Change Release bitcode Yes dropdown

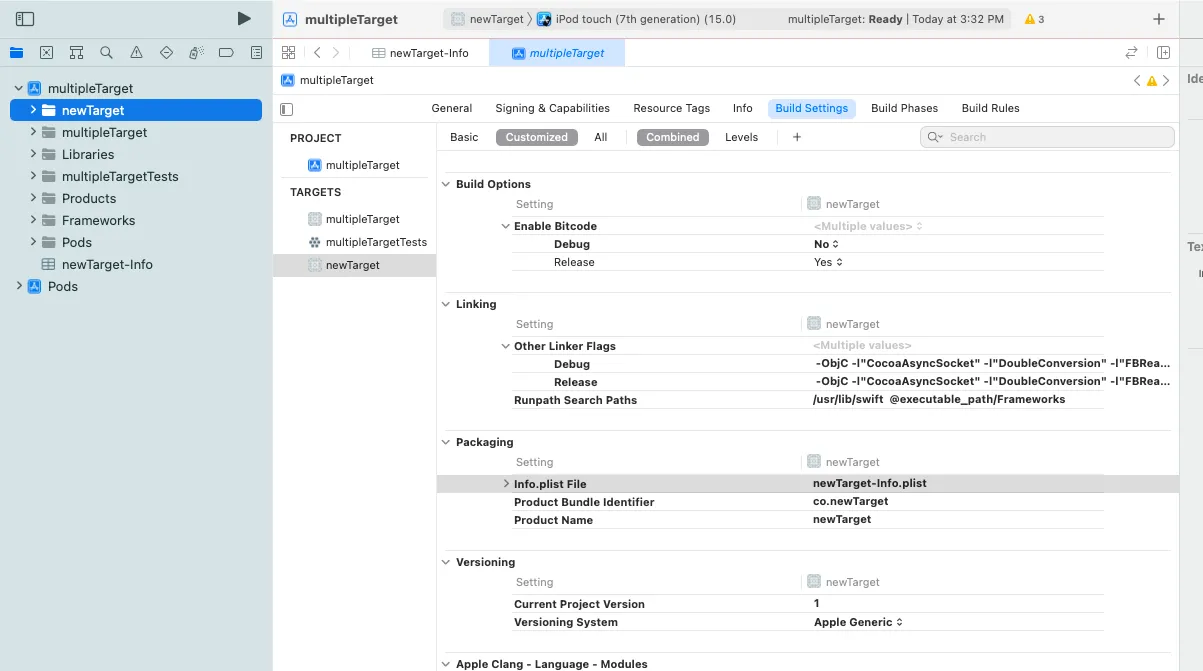pyautogui.click(x=829, y=262)
